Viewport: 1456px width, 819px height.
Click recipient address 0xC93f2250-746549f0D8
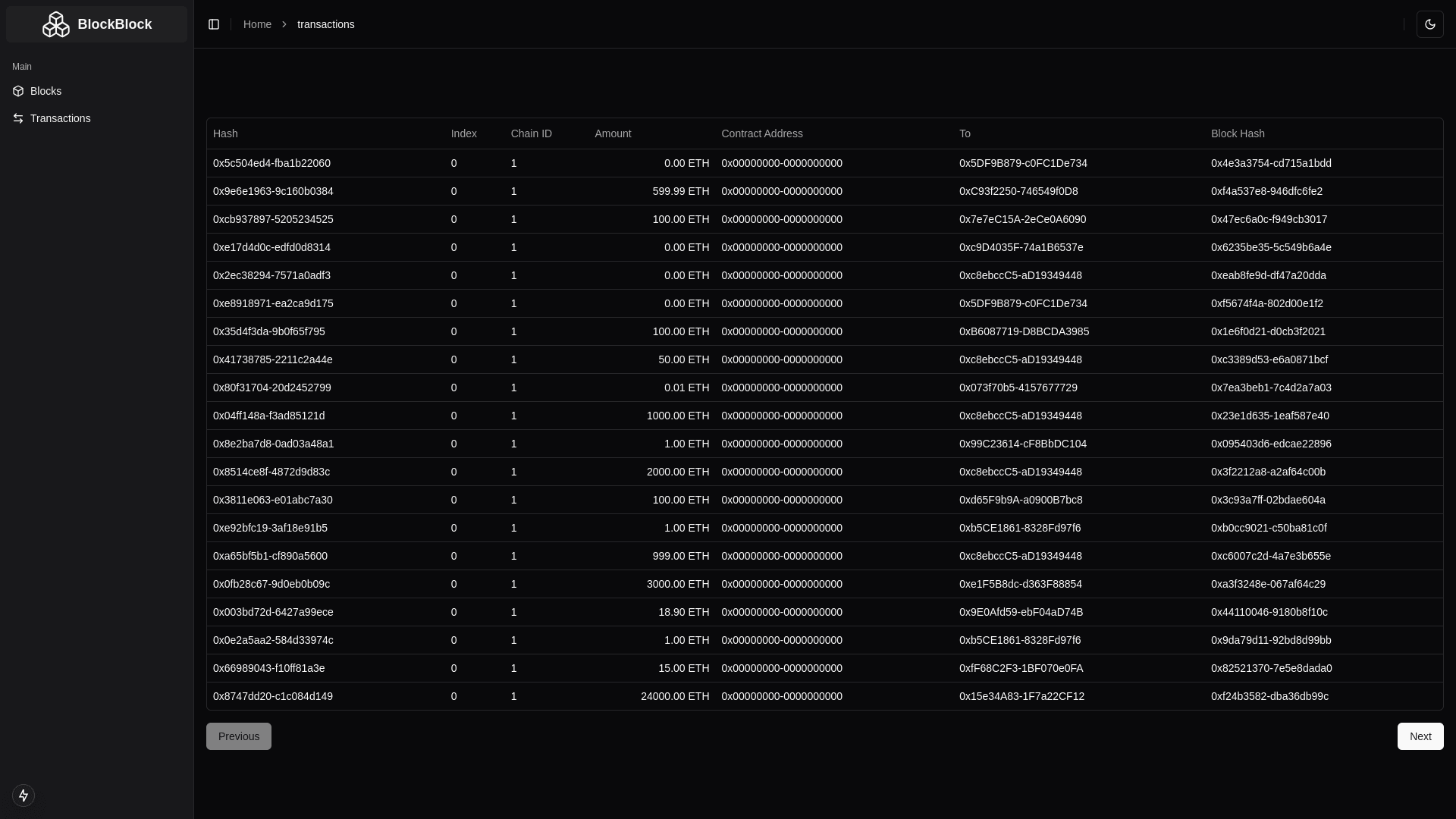coord(1018,191)
